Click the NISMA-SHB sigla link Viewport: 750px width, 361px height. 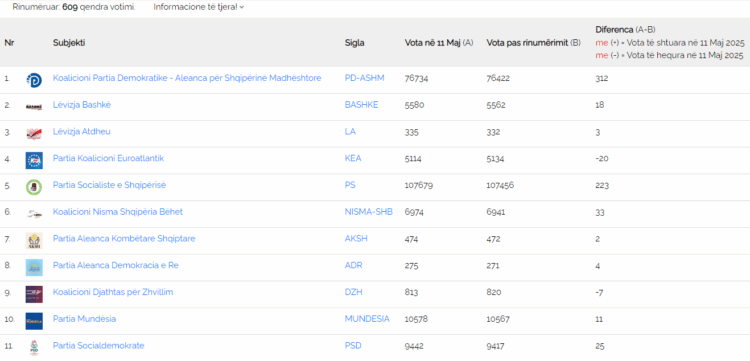tap(369, 212)
